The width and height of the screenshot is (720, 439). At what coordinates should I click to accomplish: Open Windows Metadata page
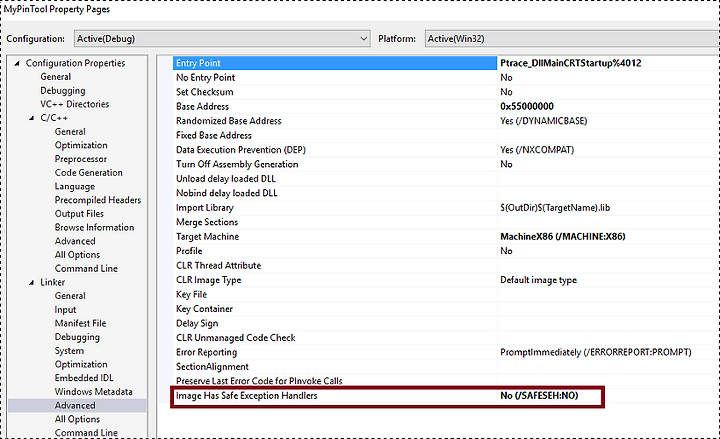coord(93,392)
